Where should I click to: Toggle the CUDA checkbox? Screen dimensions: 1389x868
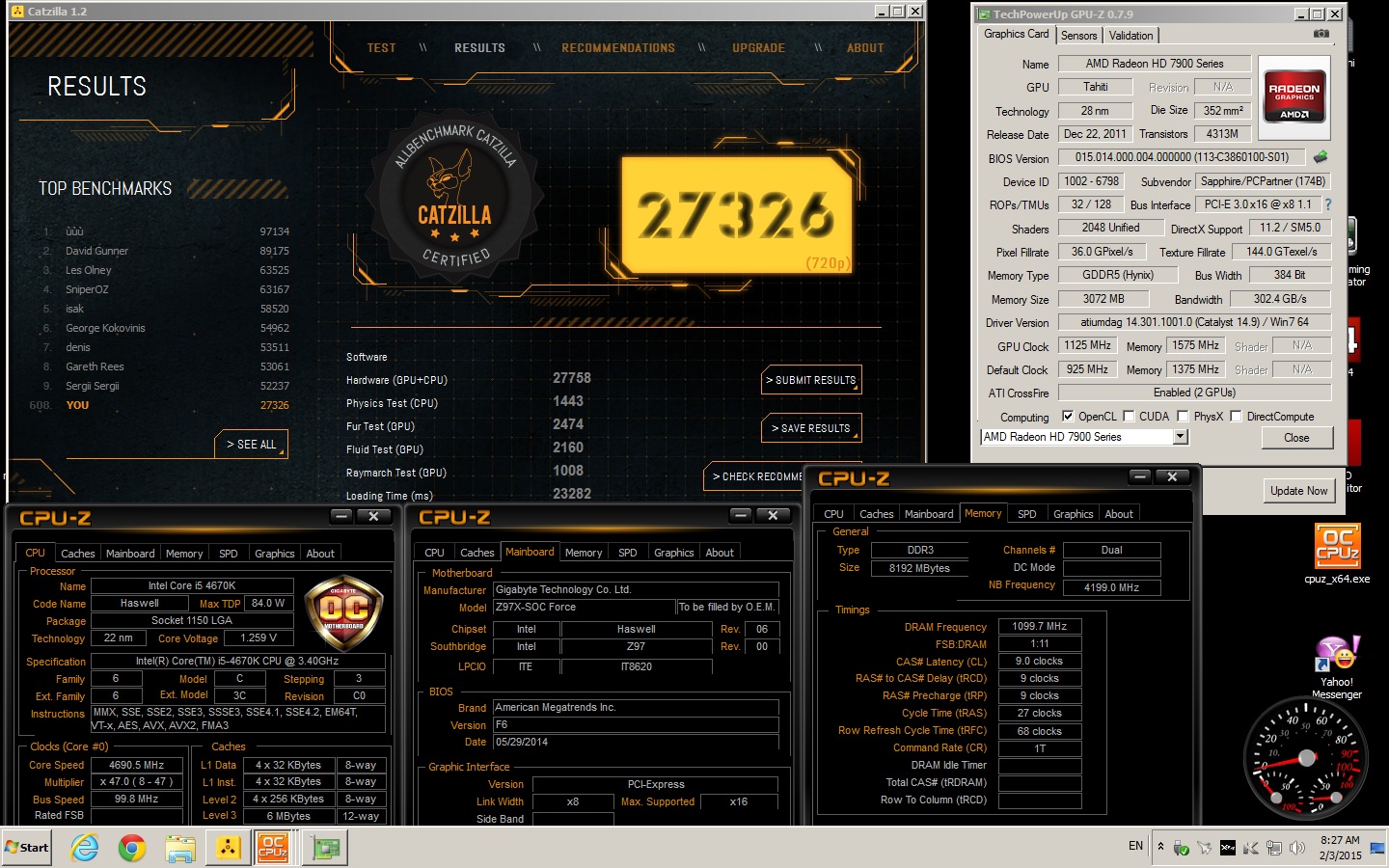pyautogui.click(x=1129, y=417)
